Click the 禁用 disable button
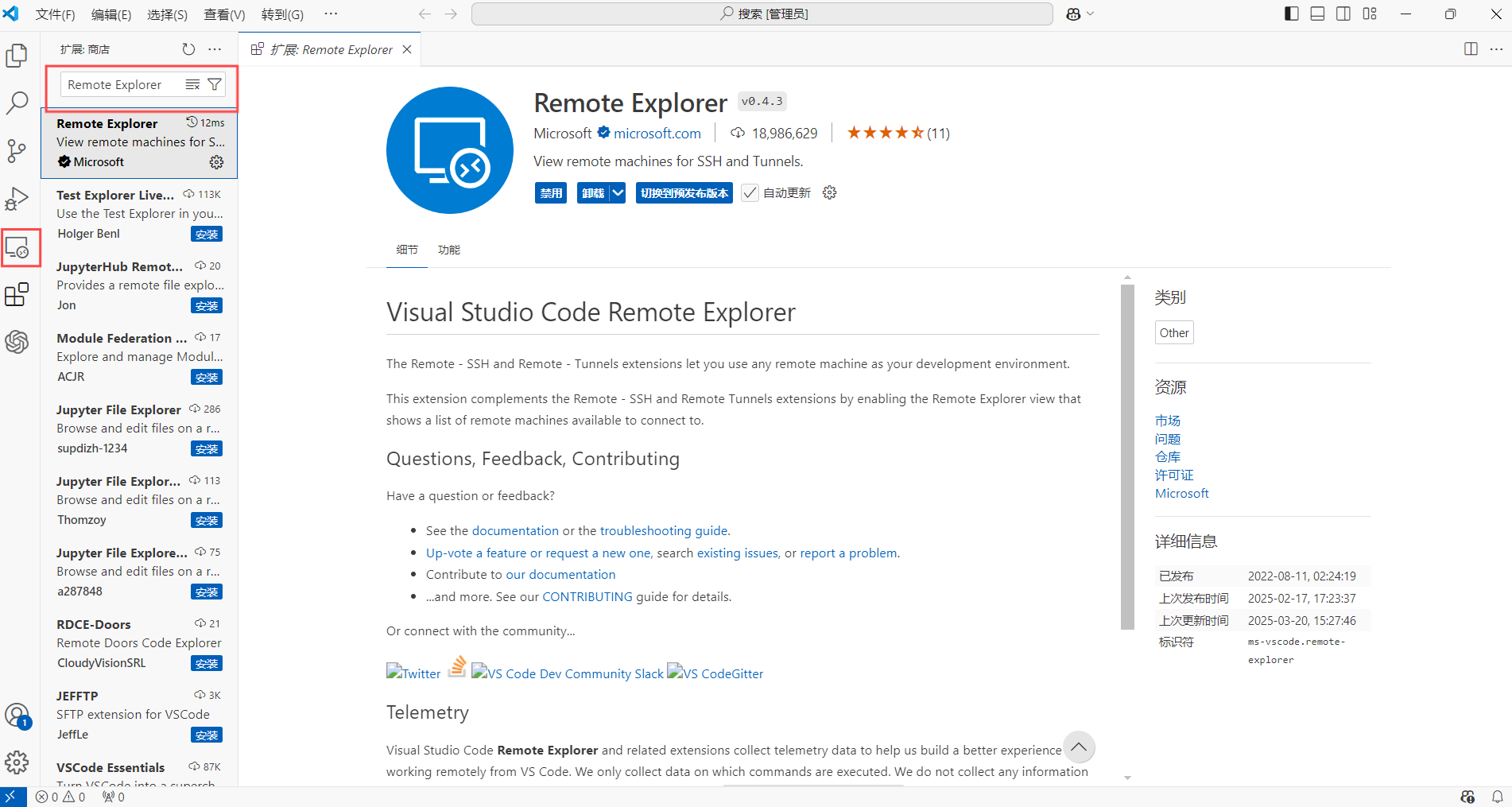 tap(551, 193)
